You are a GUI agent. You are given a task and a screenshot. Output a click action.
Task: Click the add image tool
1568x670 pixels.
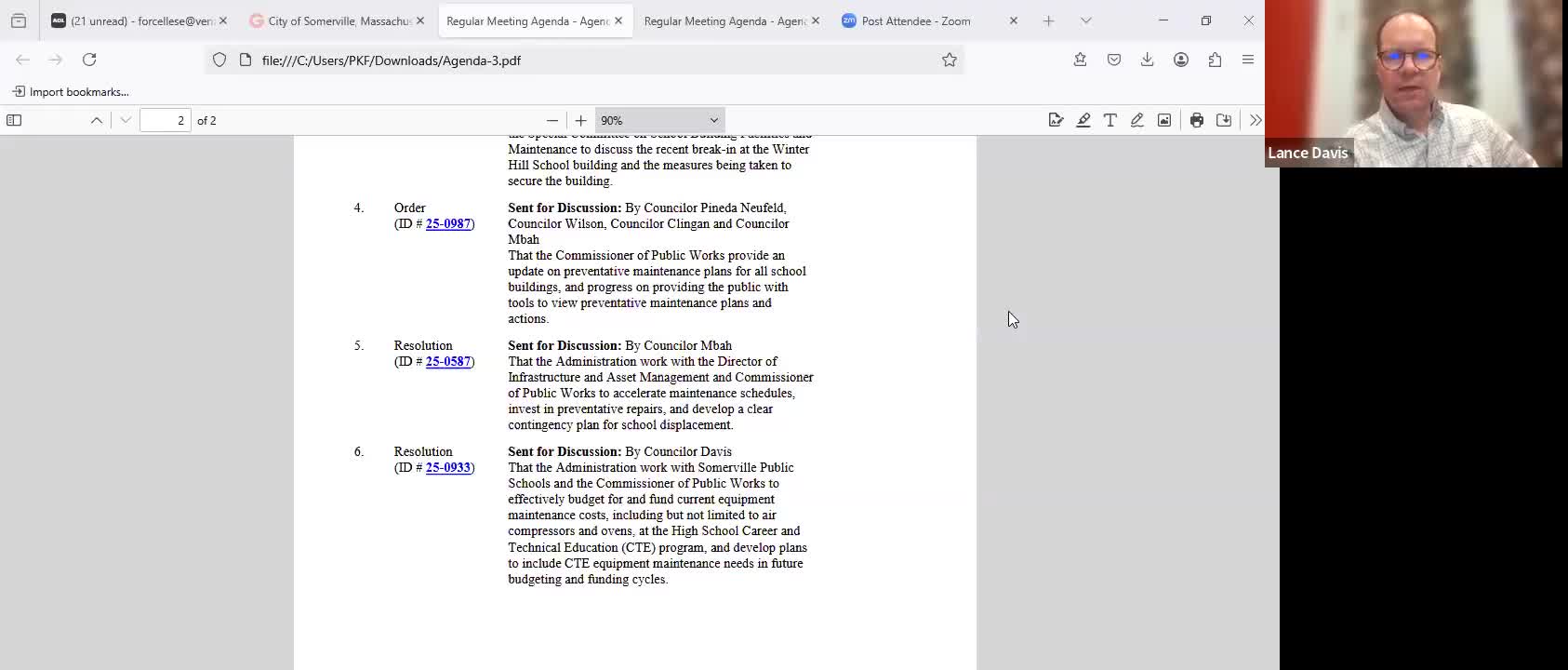[x=1164, y=120]
